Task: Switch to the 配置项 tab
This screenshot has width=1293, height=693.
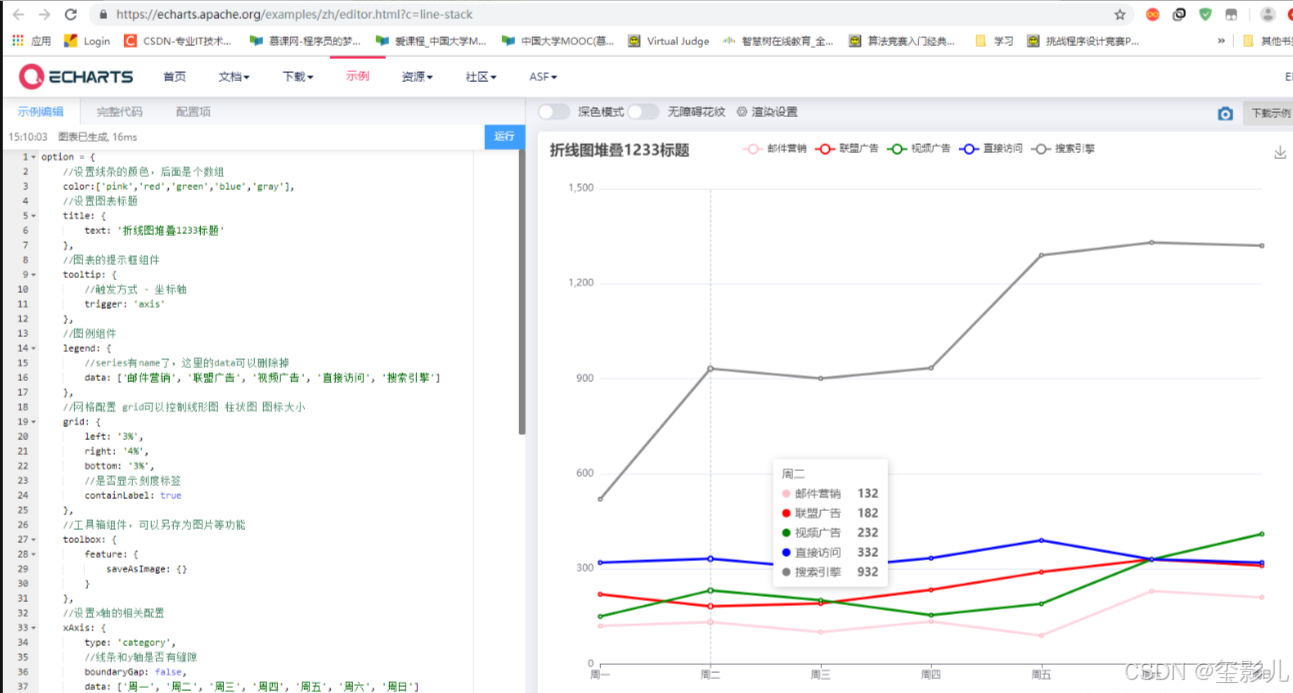Action: click(193, 111)
